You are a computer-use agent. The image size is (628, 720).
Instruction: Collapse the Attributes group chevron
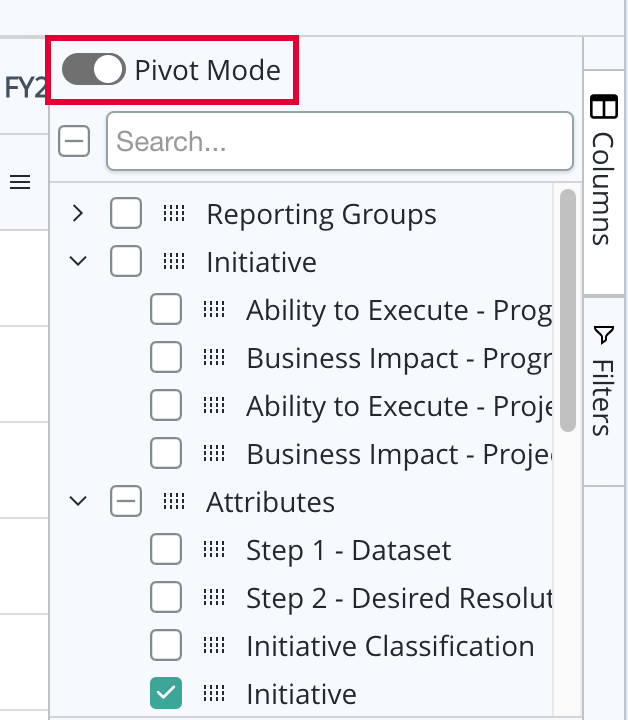tap(78, 501)
